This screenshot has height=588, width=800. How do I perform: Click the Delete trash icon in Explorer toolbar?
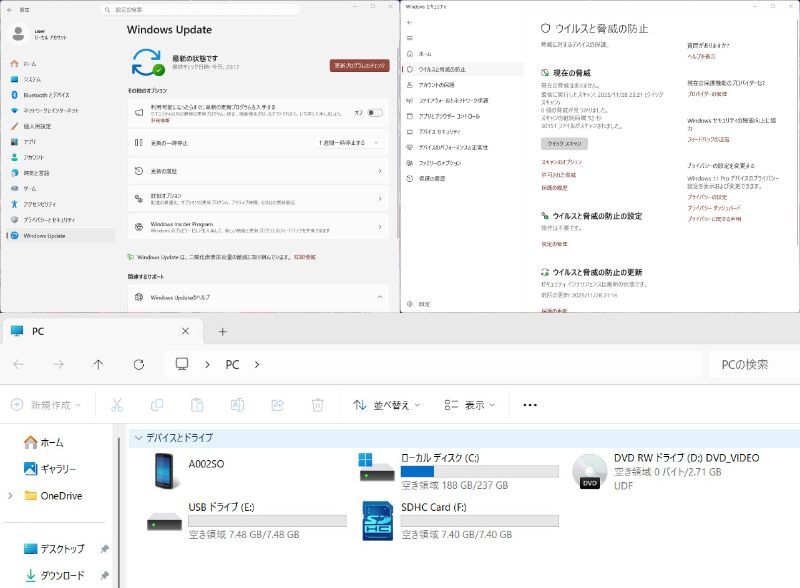pyautogui.click(x=317, y=405)
